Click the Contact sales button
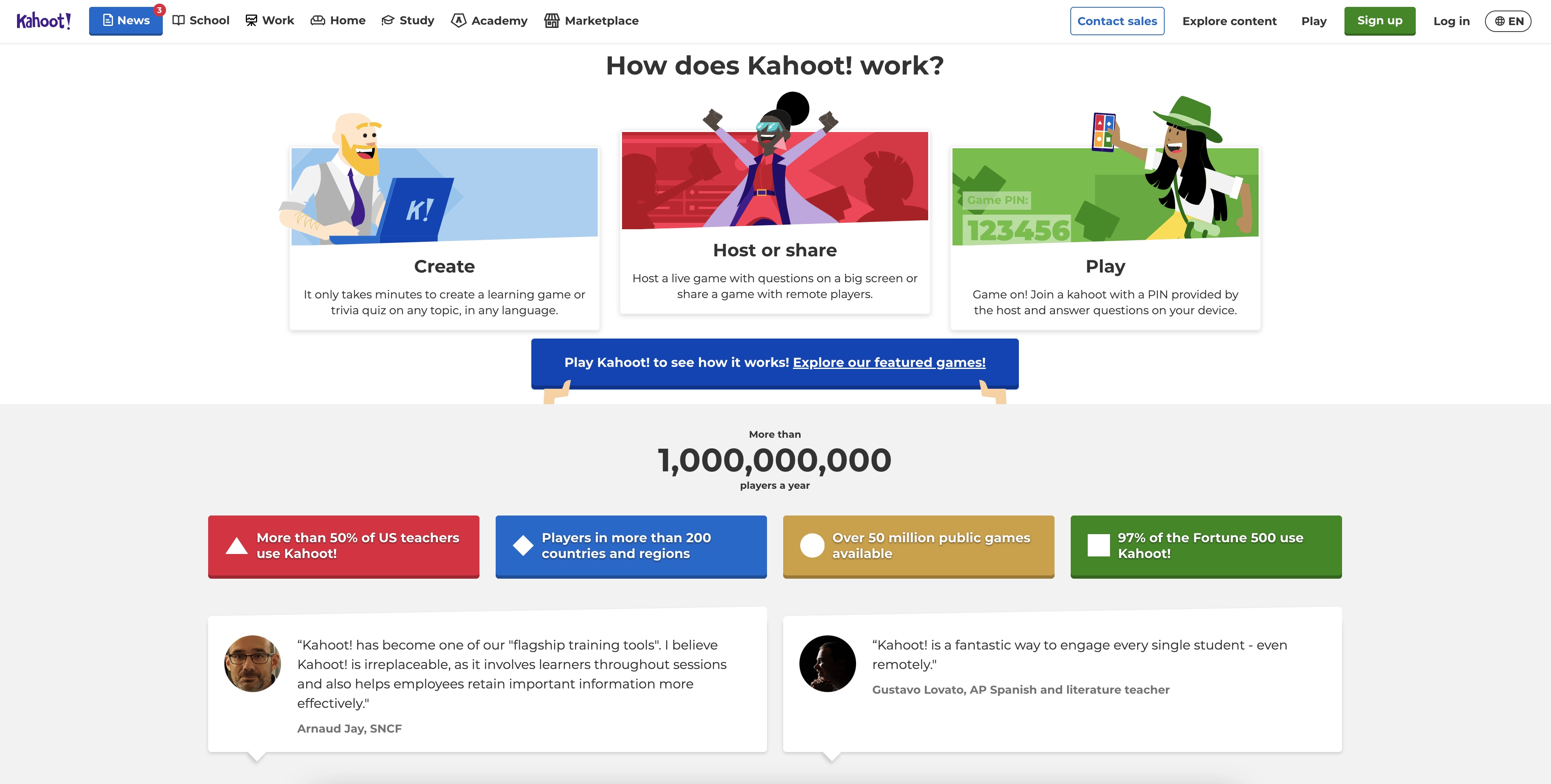 (x=1117, y=21)
